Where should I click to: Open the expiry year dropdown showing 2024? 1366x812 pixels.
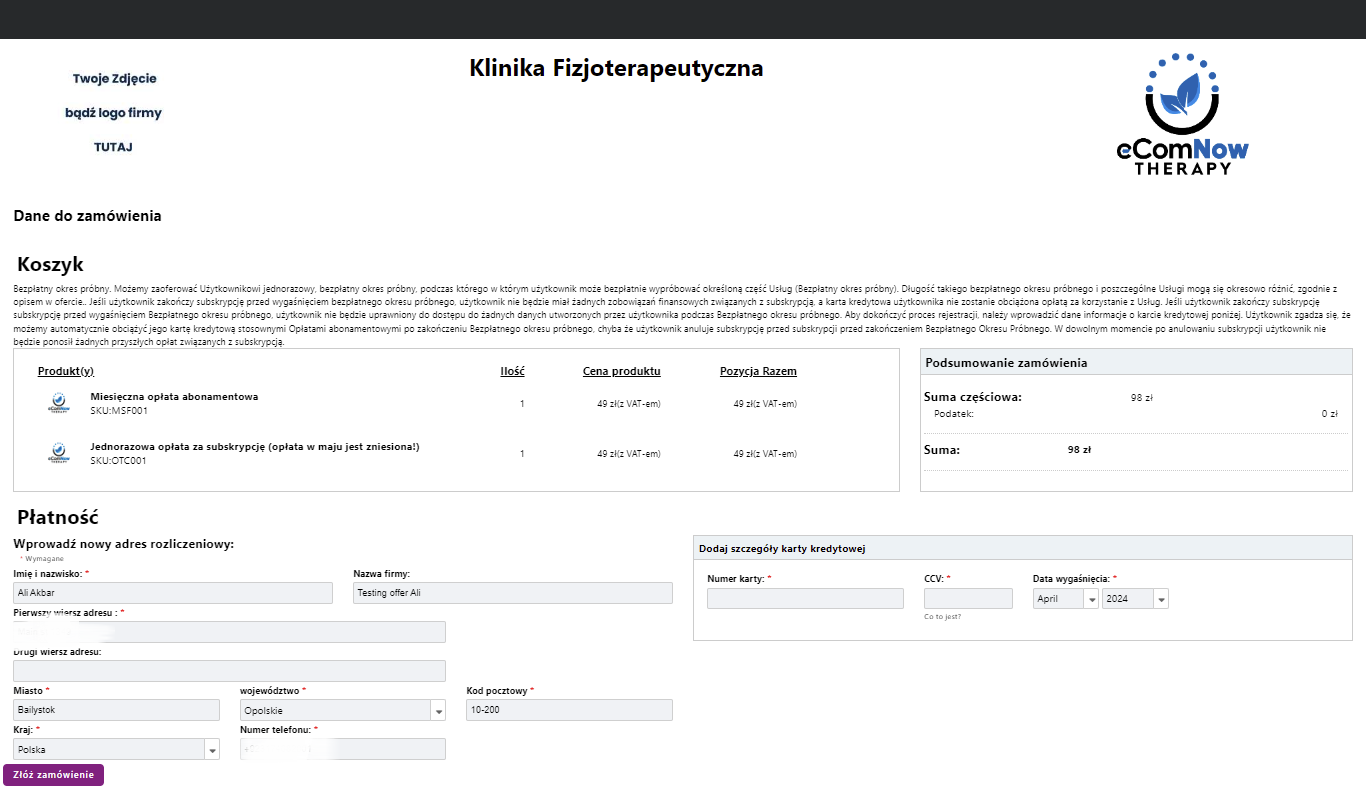coord(1135,598)
